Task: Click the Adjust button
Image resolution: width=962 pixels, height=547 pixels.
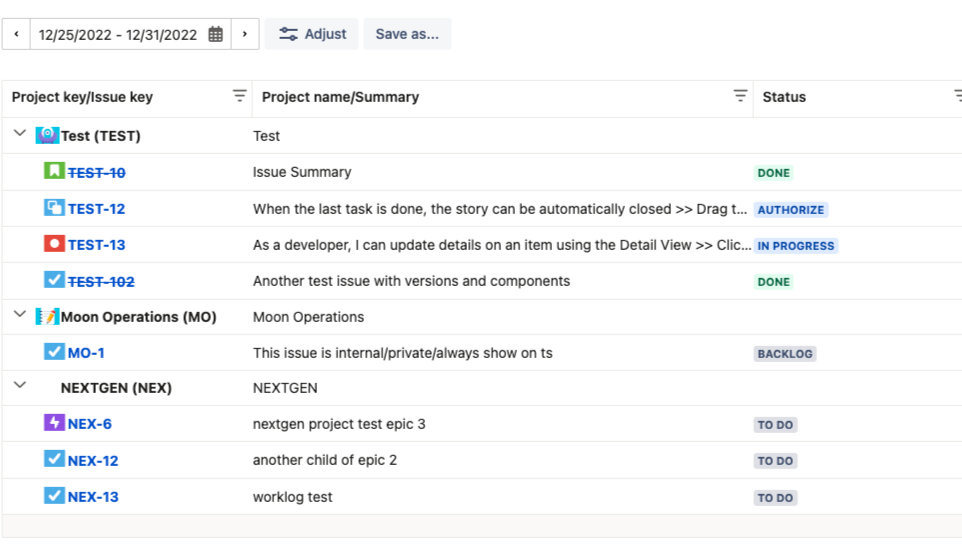Action: [x=313, y=34]
